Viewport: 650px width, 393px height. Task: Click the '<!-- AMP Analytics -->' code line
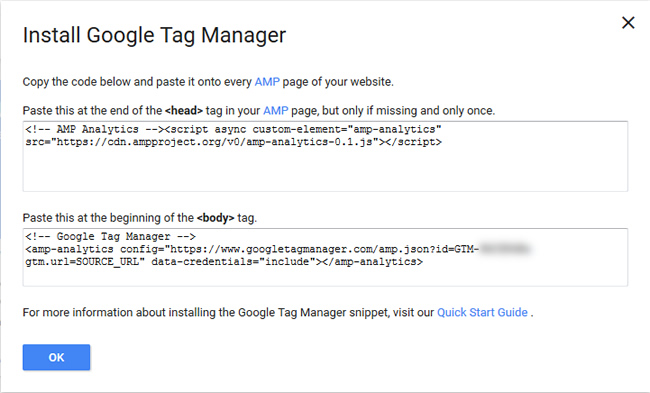coord(233,129)
